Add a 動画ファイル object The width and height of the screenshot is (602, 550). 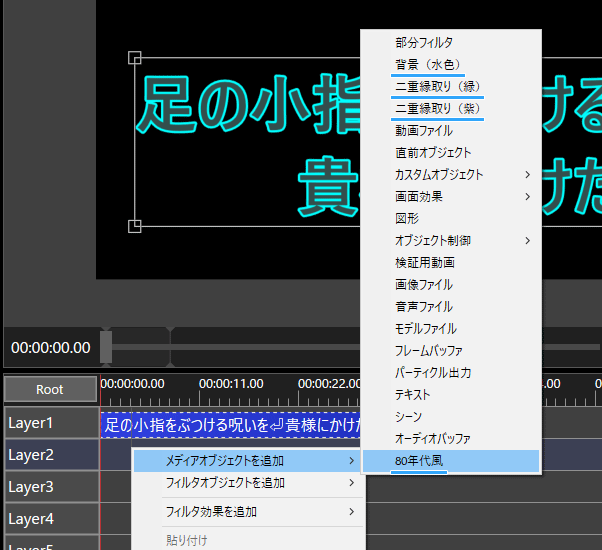click(x=424, y=131)
